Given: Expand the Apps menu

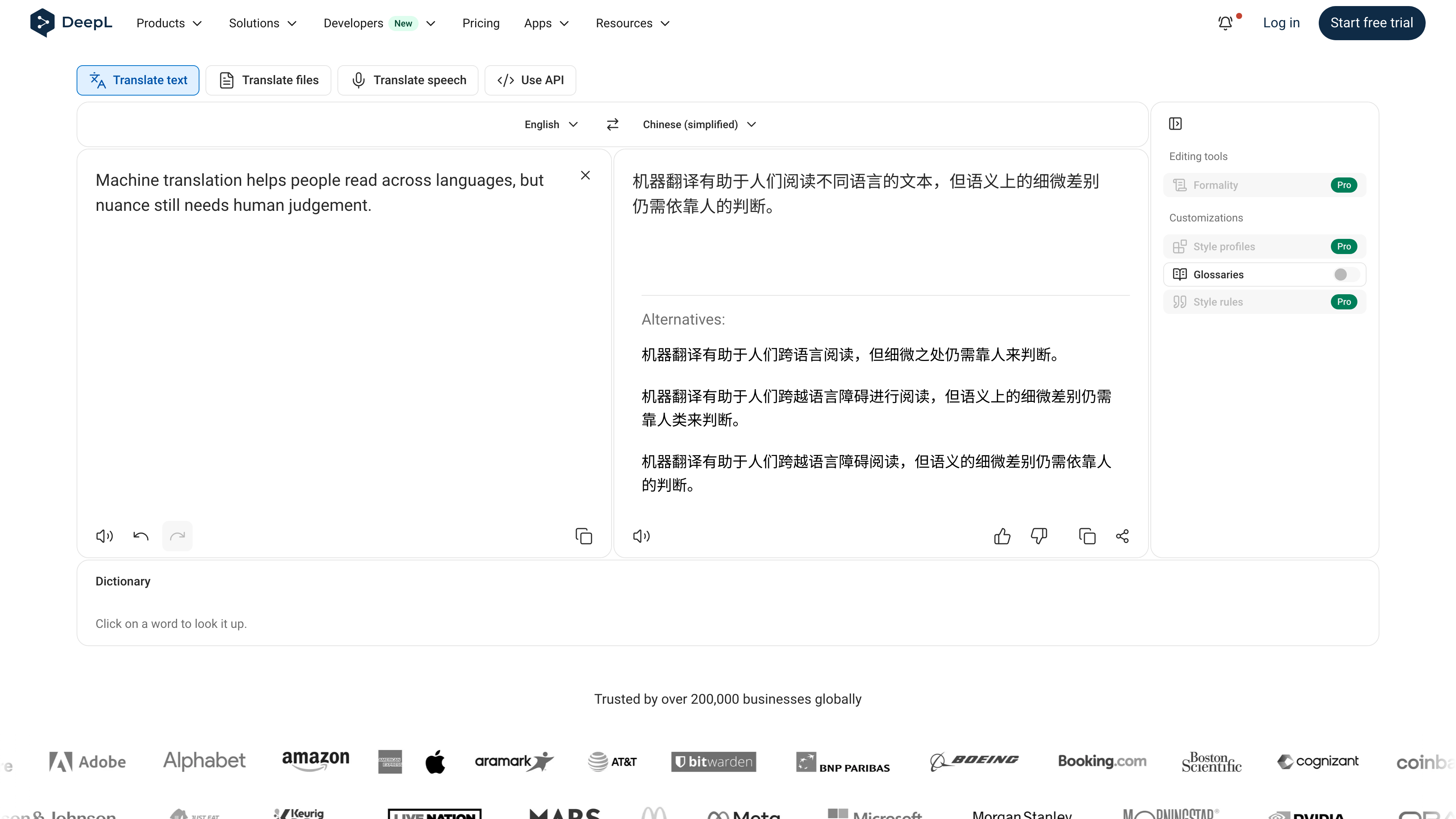Looking at the screenshot, I should pos(546,23).
